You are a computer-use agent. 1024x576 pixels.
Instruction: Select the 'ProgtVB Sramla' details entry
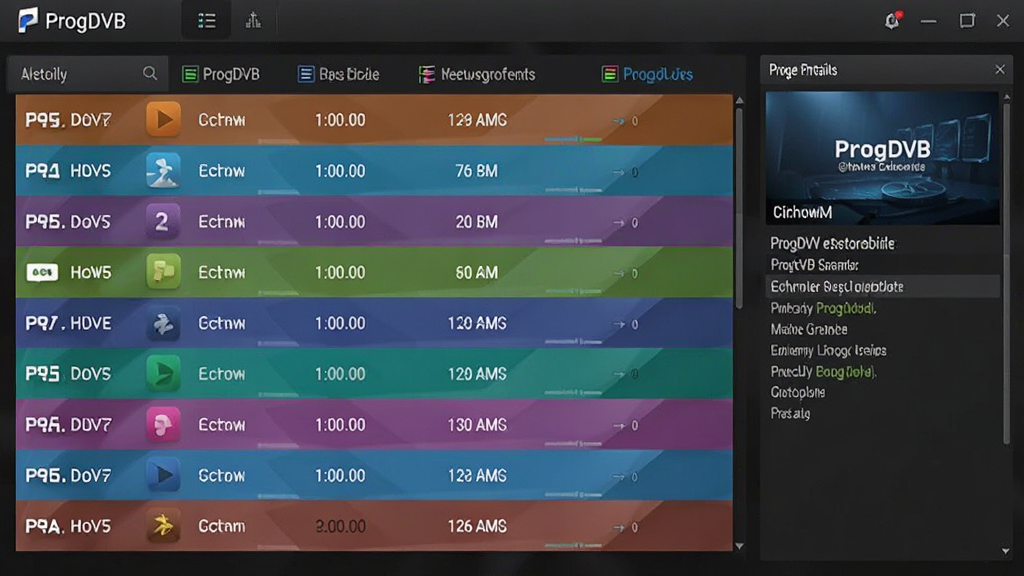[x=814, y=265]
